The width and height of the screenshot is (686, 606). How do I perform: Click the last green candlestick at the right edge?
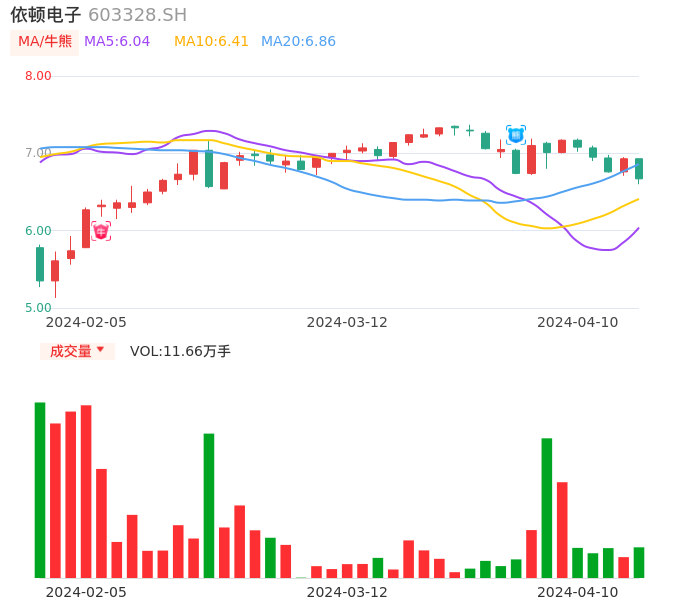pyautogui.click(x=639, y=168)
